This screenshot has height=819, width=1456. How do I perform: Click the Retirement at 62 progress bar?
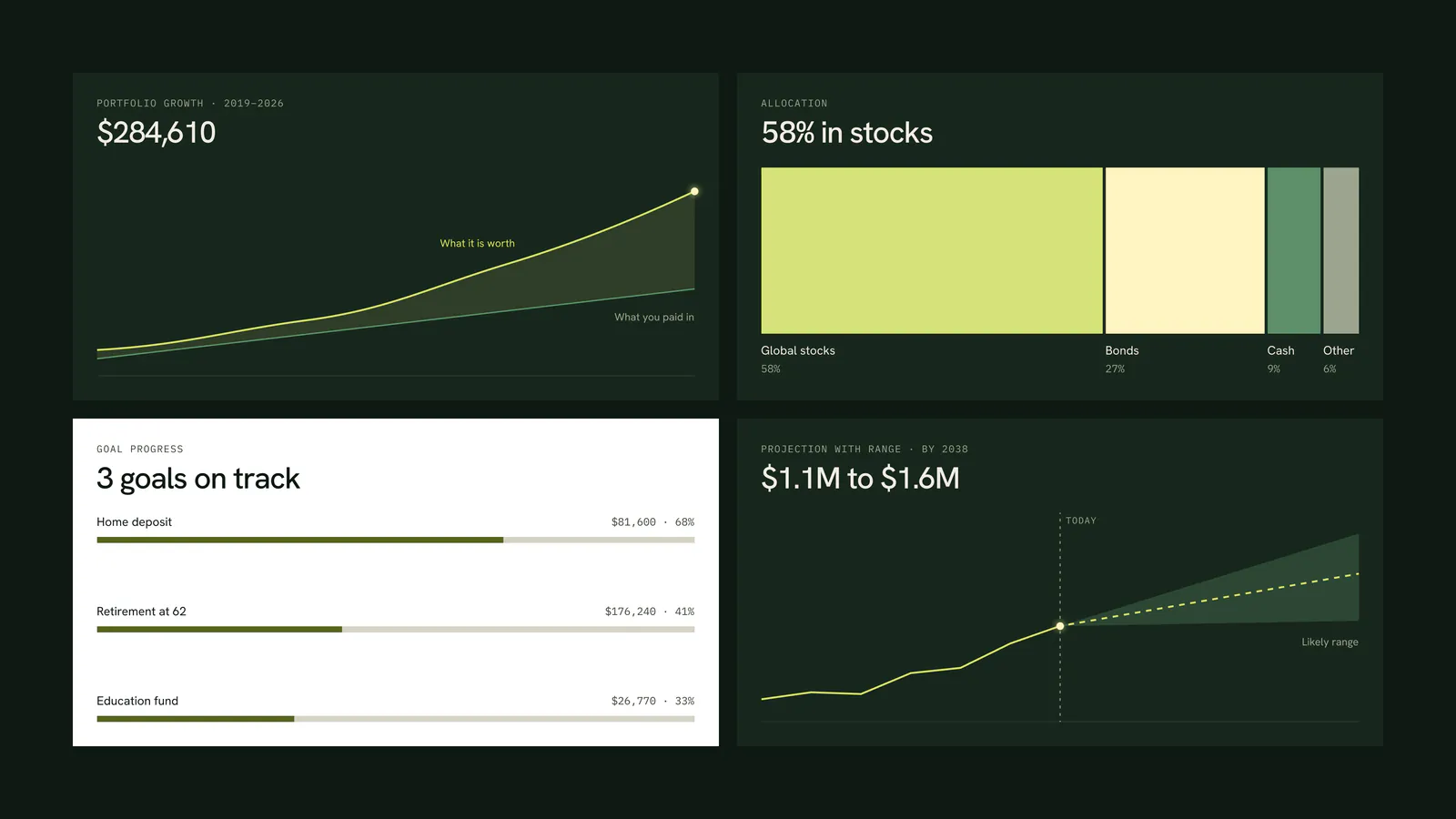click(x=396, y=629)
